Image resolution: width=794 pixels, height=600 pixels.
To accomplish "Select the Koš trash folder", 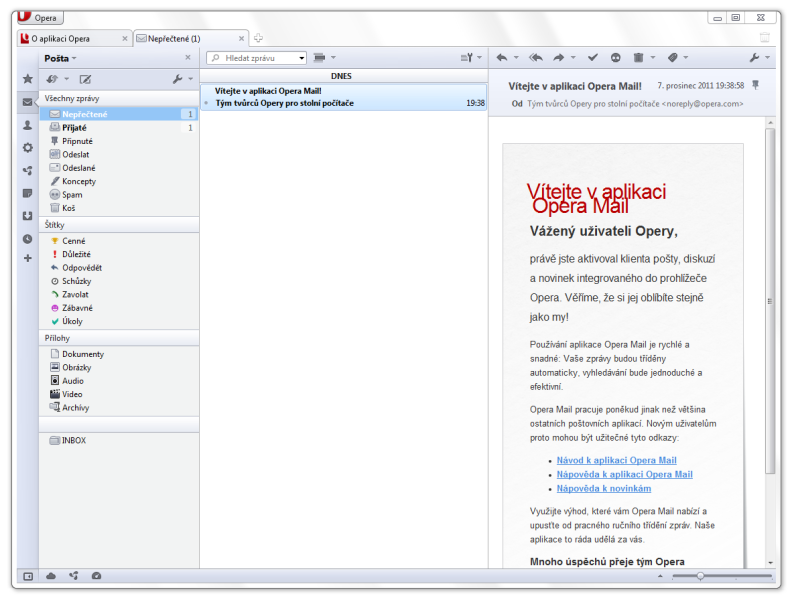I will tap(120, 208).
